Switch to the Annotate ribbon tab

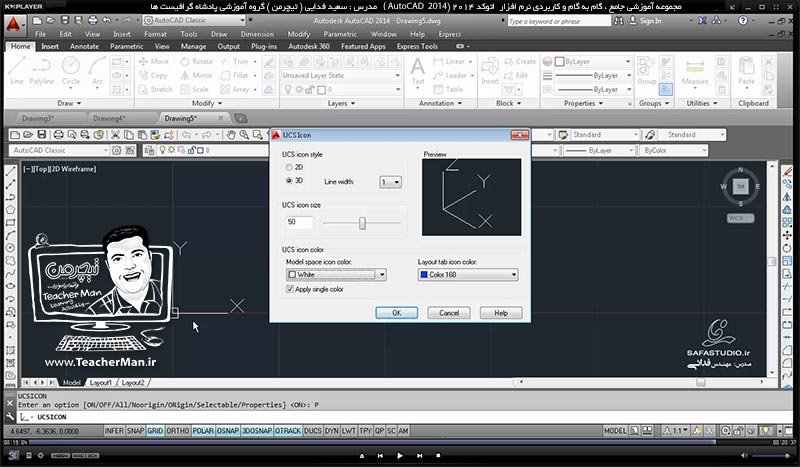point(84,46)
